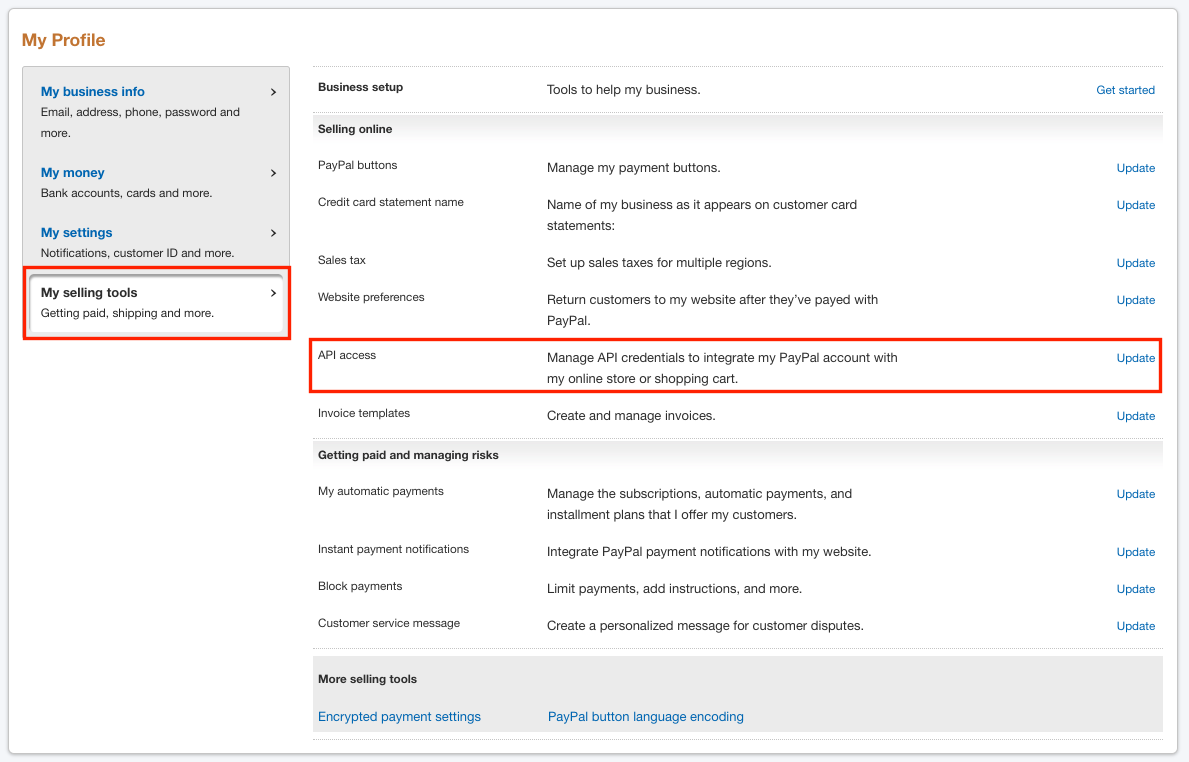Update Instant payment notifications

click(1135, 553)
